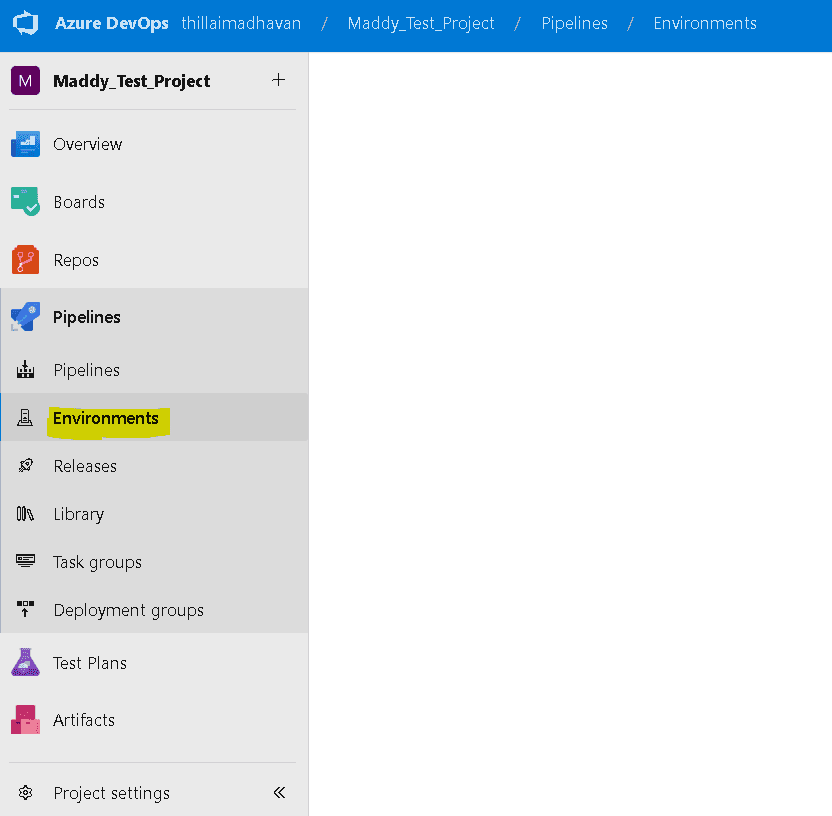
Task: Click the purple M project avatar
Action: [x=25, y=81]
